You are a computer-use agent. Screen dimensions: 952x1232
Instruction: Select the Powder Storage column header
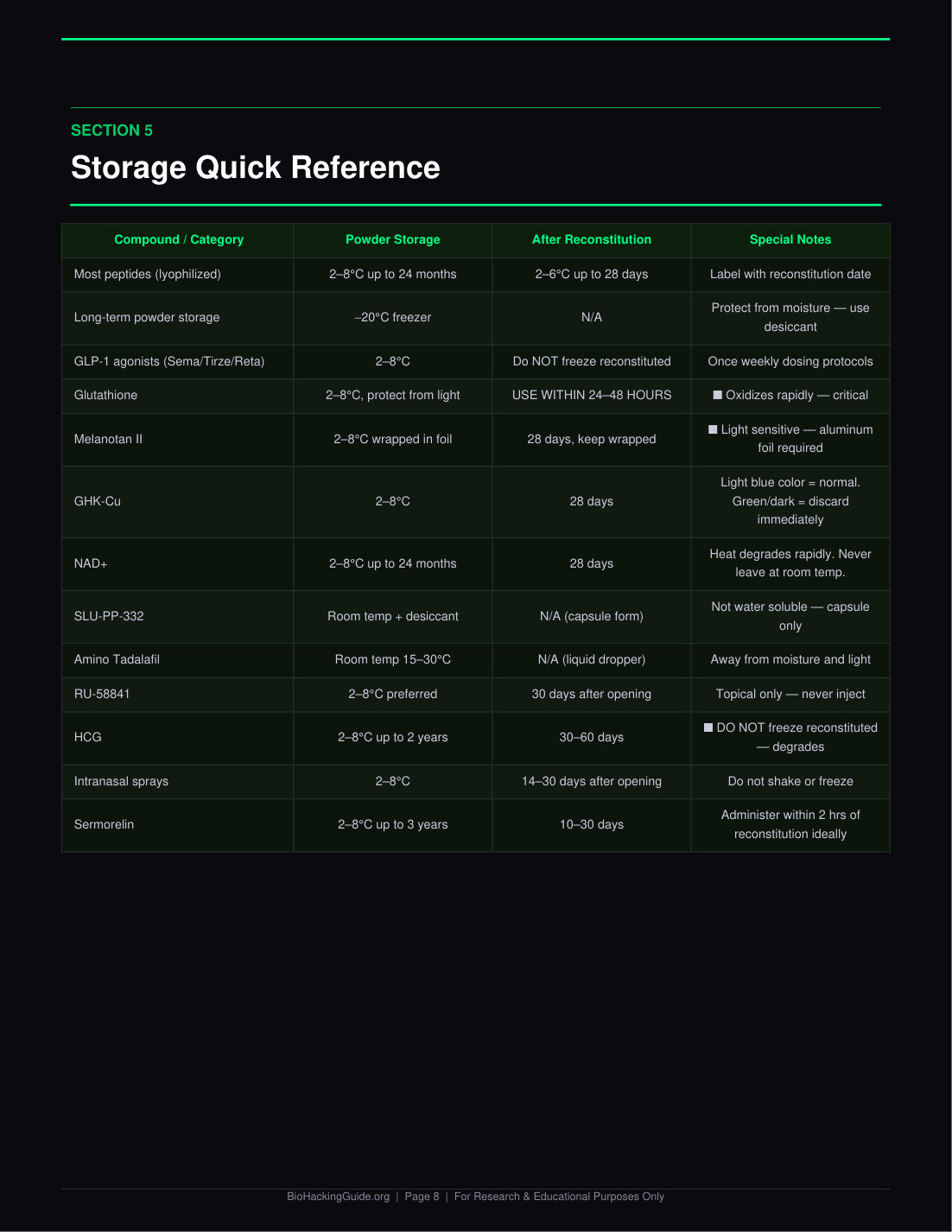coord(393,239)
